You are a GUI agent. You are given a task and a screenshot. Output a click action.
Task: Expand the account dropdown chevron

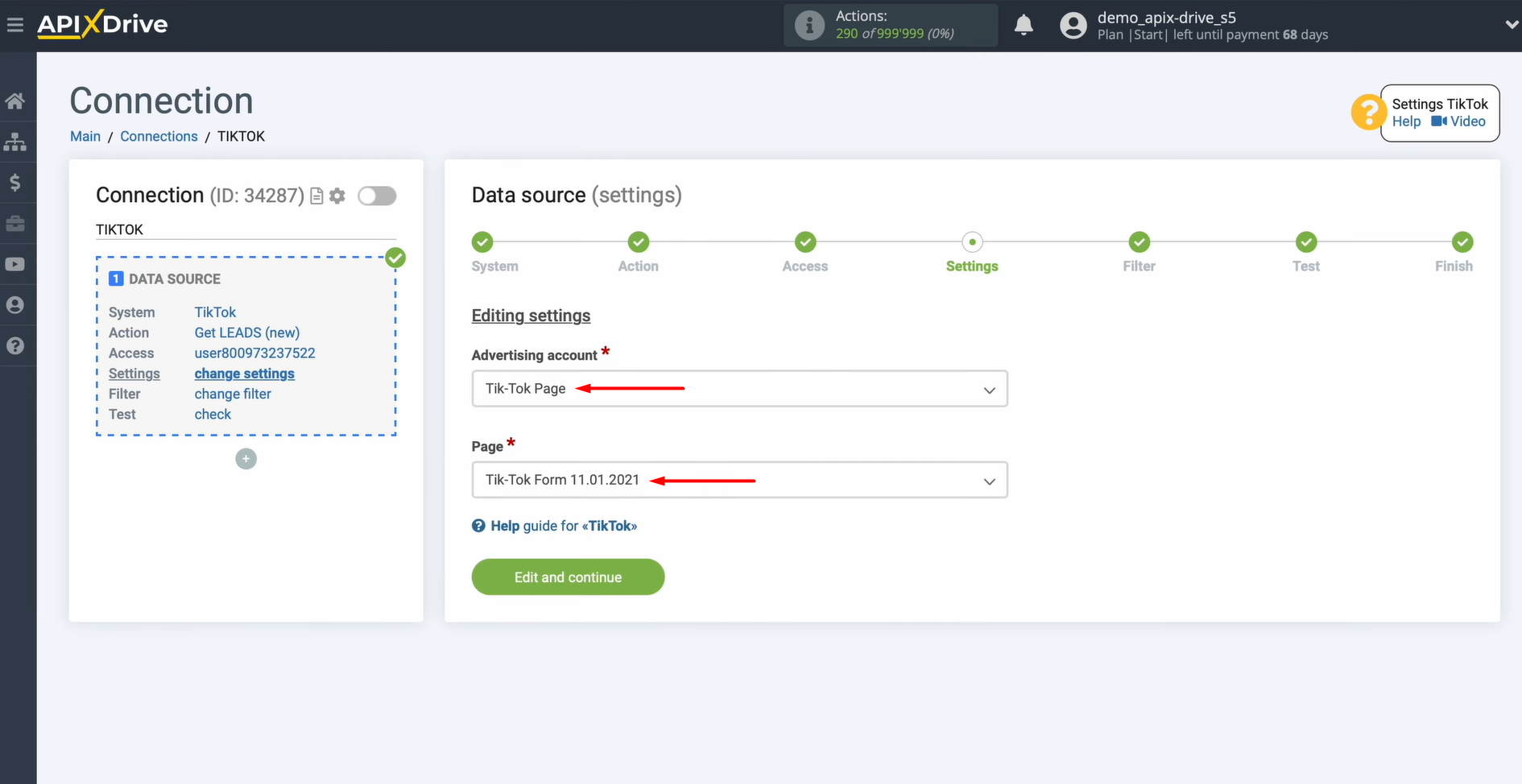(1511, 25)
